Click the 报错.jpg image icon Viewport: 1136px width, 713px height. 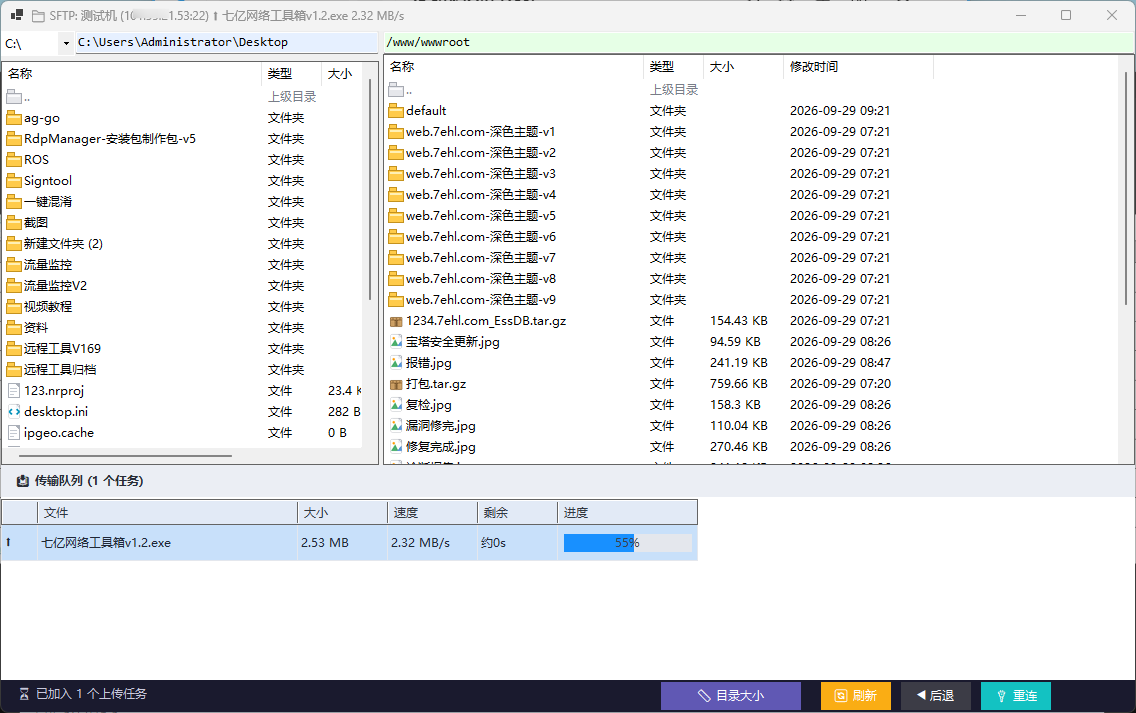[x=396, y=363]
